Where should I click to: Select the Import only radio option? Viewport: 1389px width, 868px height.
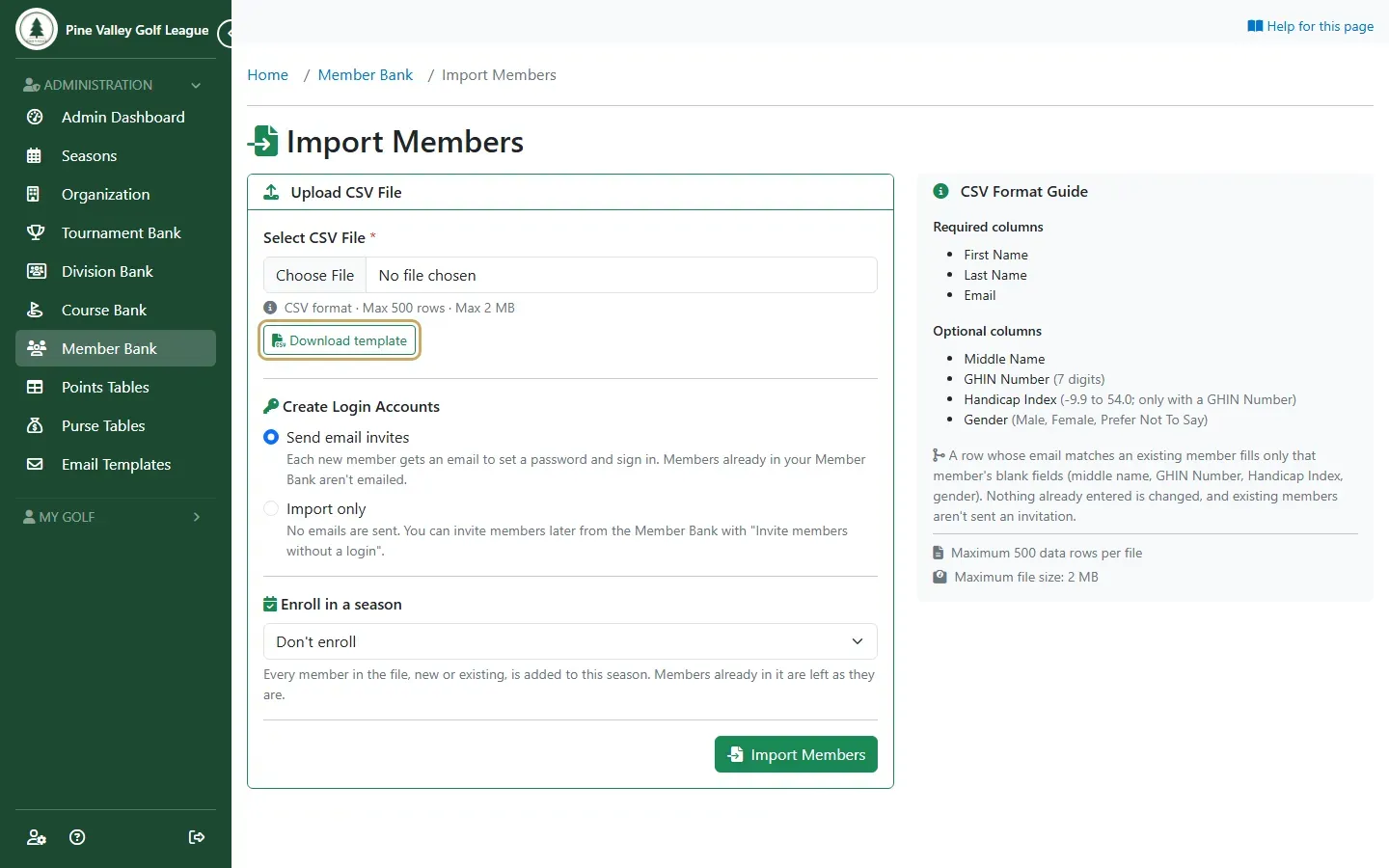coord(271,508)
